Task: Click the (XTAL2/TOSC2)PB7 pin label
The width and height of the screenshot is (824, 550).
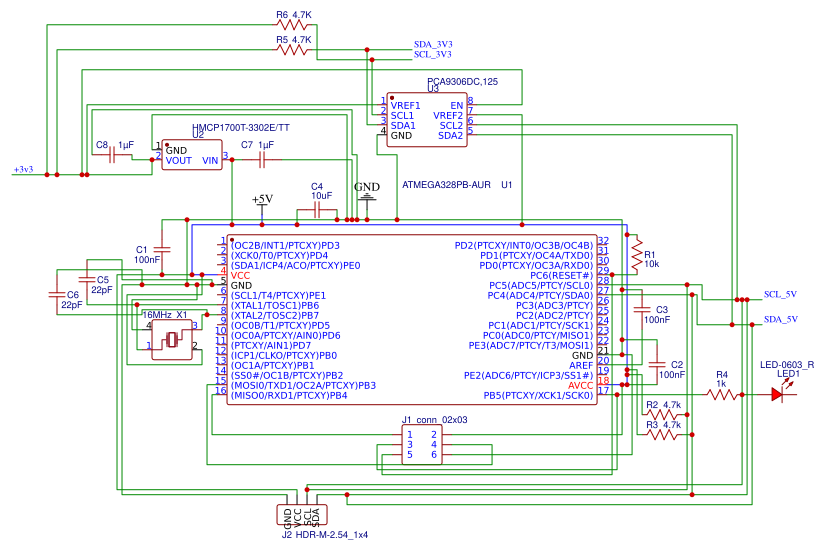Action: (x=275, y=315)
